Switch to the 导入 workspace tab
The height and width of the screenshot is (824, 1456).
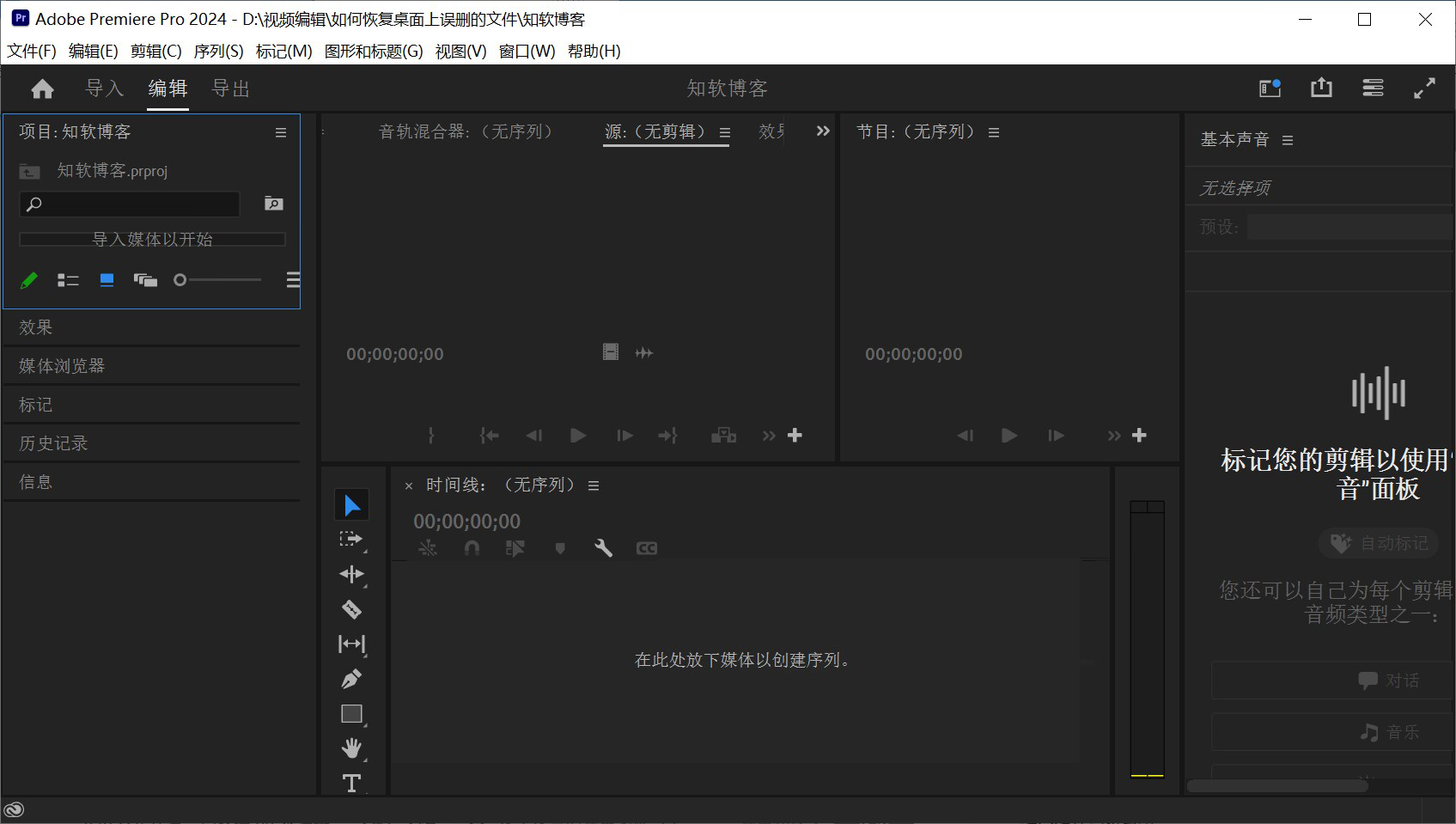click(x=105, y=89)
